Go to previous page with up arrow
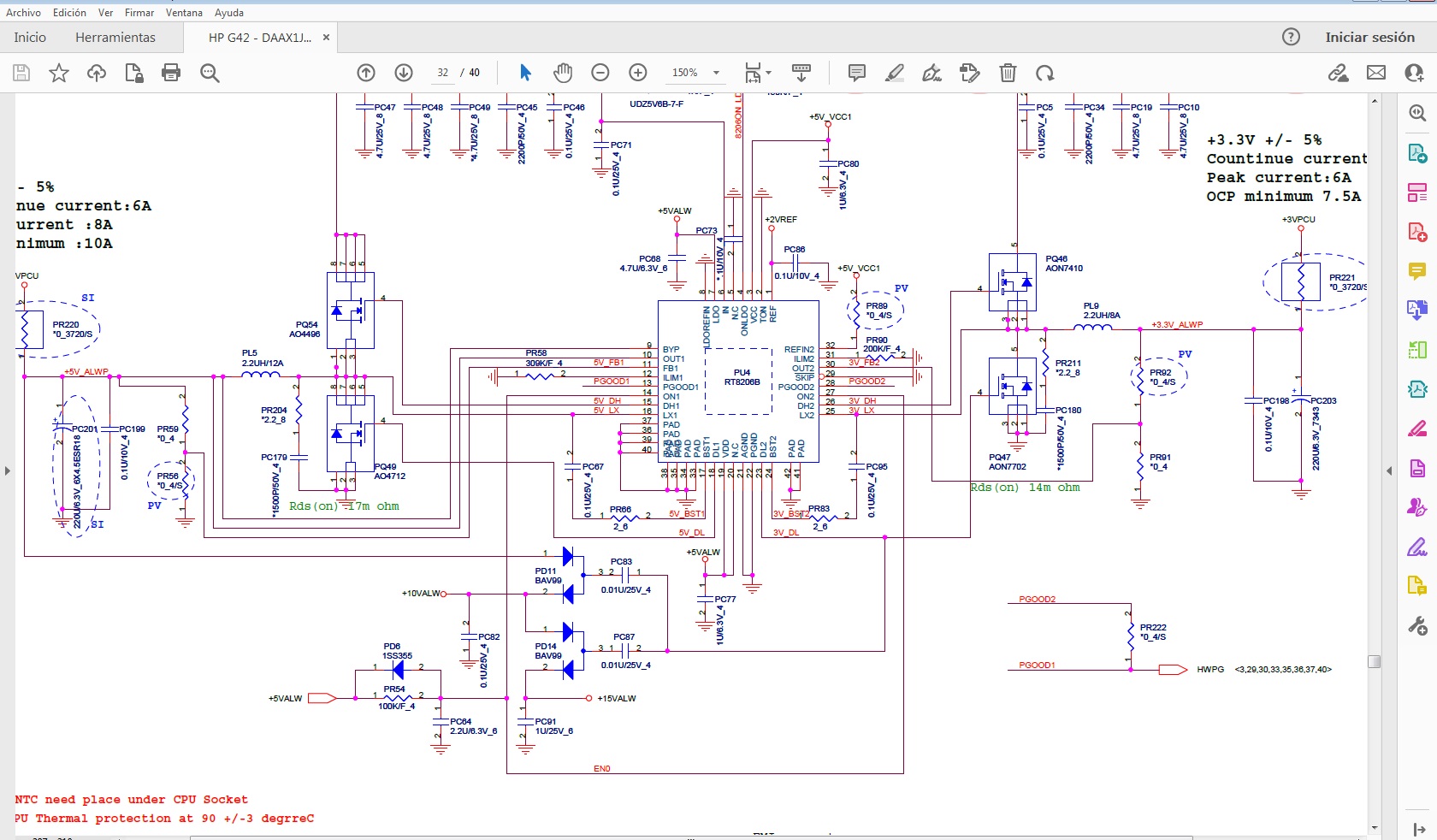This screenshot has height=840, width=1437. pyautogui.click(x=366, y=73)
